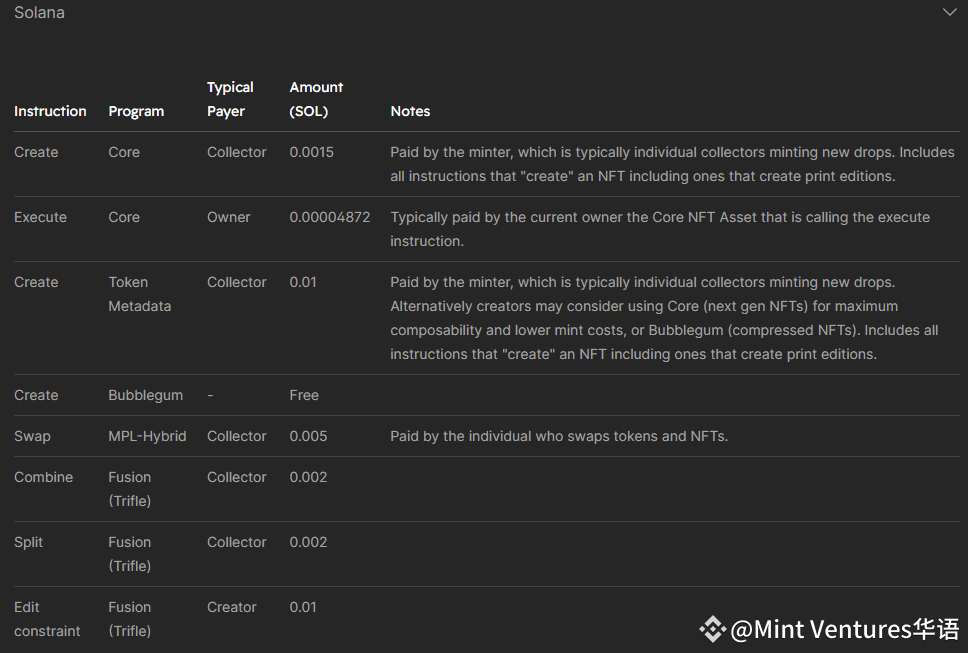Screen dimensions: 968x653
Task: Click the Creator payer cell
Action: 232,607
